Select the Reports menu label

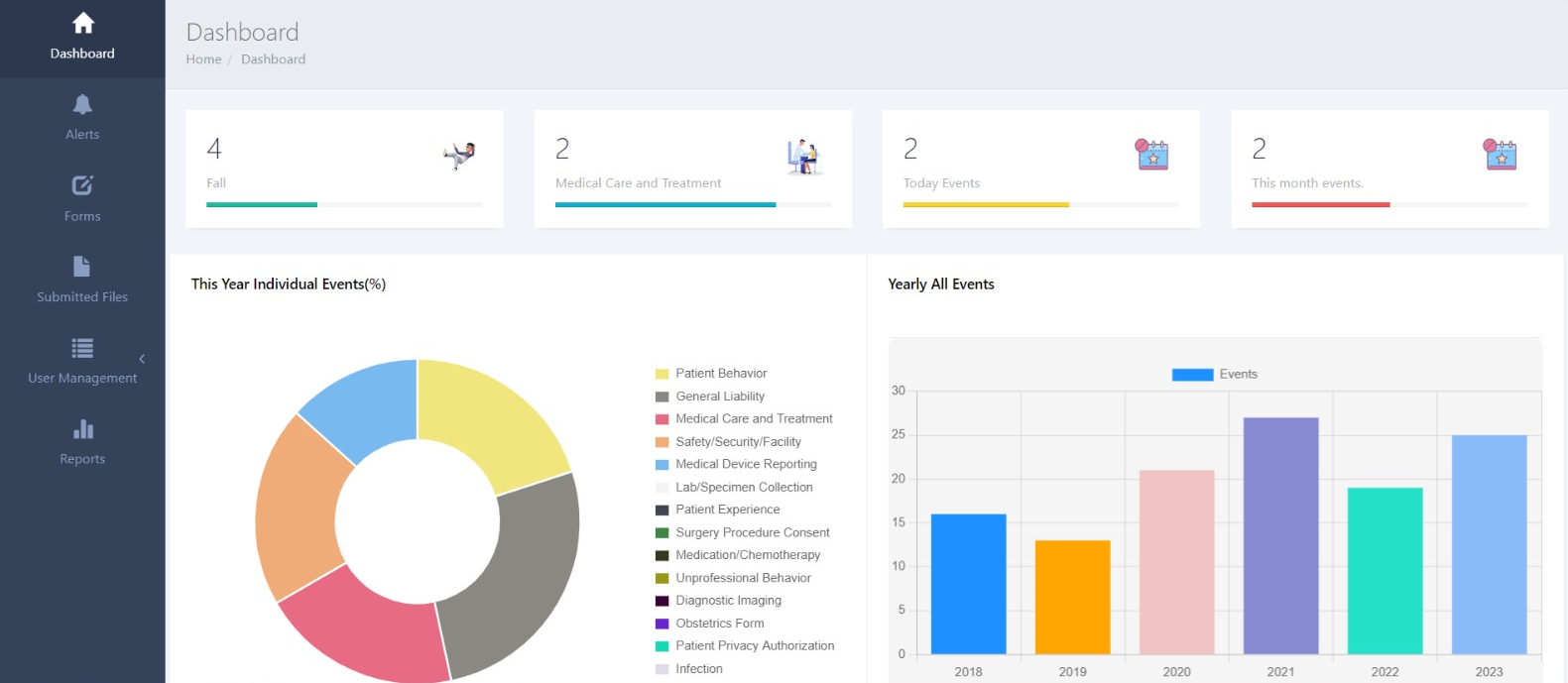pyautogui.click(x=82, y=459)
